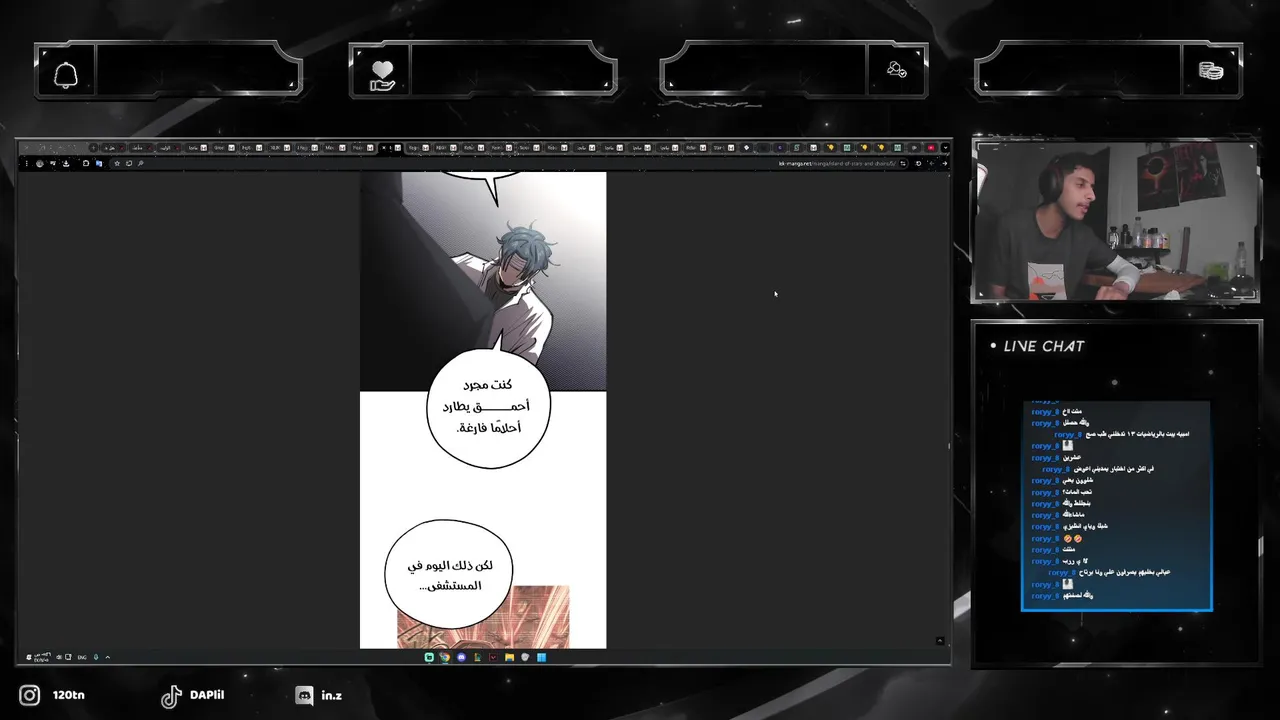Click the notification bell overlay icon
Image resolution: width=1280 pixels, height=720 pixels.
66,75
